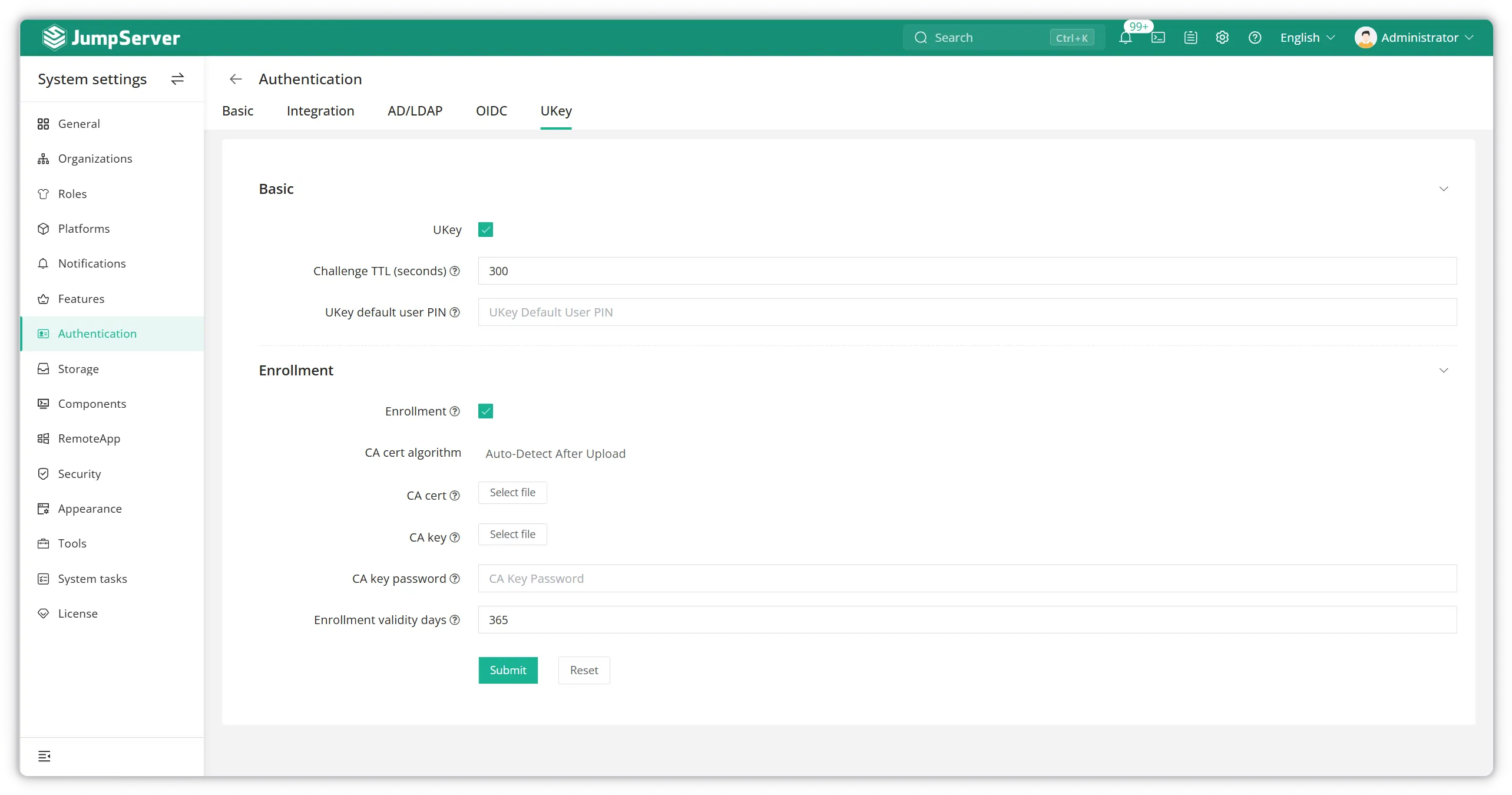Switch to the OIDC tab

pyautogui.click(x=491, y=111)
